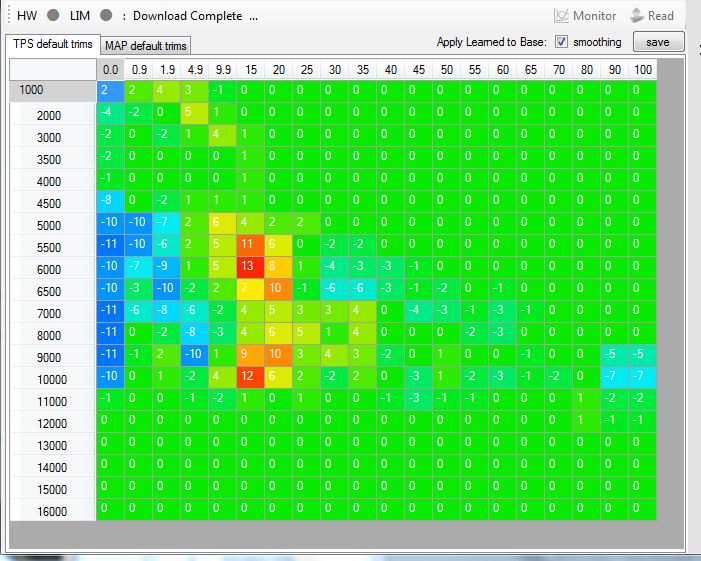Click cell 12 in row 10000
Viewport: 701px width, 561px height.
pyautogui.click(x=251, y=377)
